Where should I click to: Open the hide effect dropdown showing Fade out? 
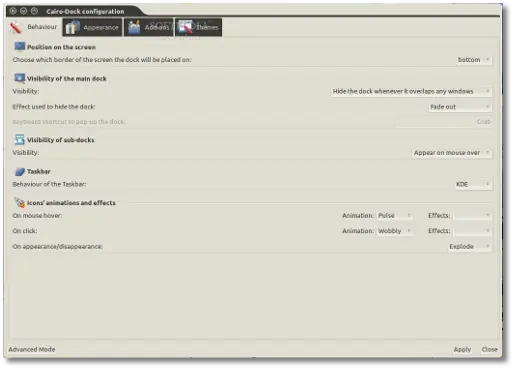460,107
